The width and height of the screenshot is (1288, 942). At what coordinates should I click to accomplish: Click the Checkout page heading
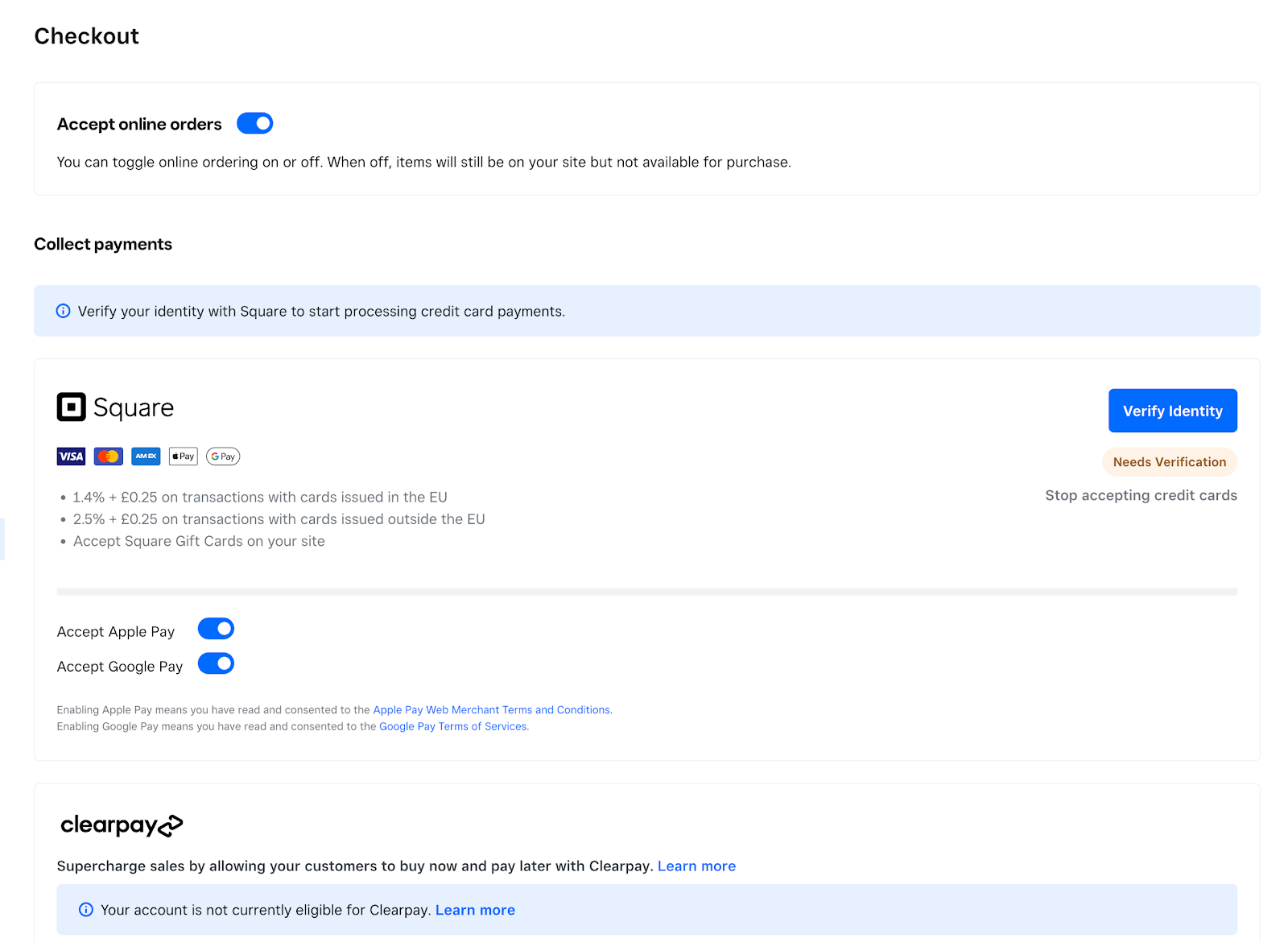[x=86, y=35]
